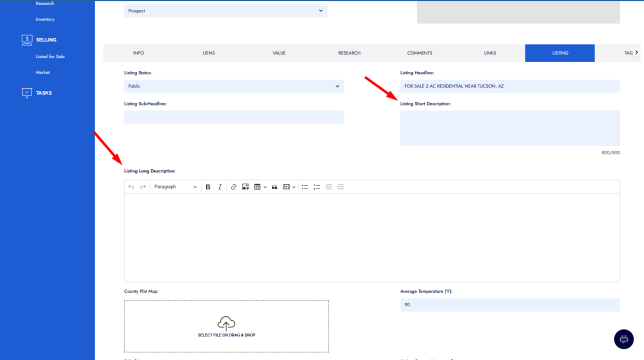The width and height of the screenshot is (644, 360).
Task: Switch to the LIENS tab
Action: 209,53
